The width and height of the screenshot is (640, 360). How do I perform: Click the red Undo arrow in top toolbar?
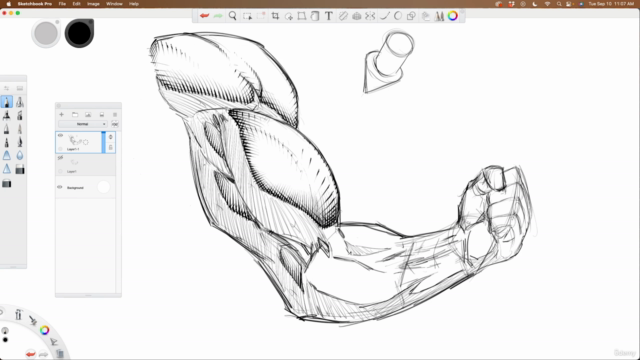tap(204, 16)
